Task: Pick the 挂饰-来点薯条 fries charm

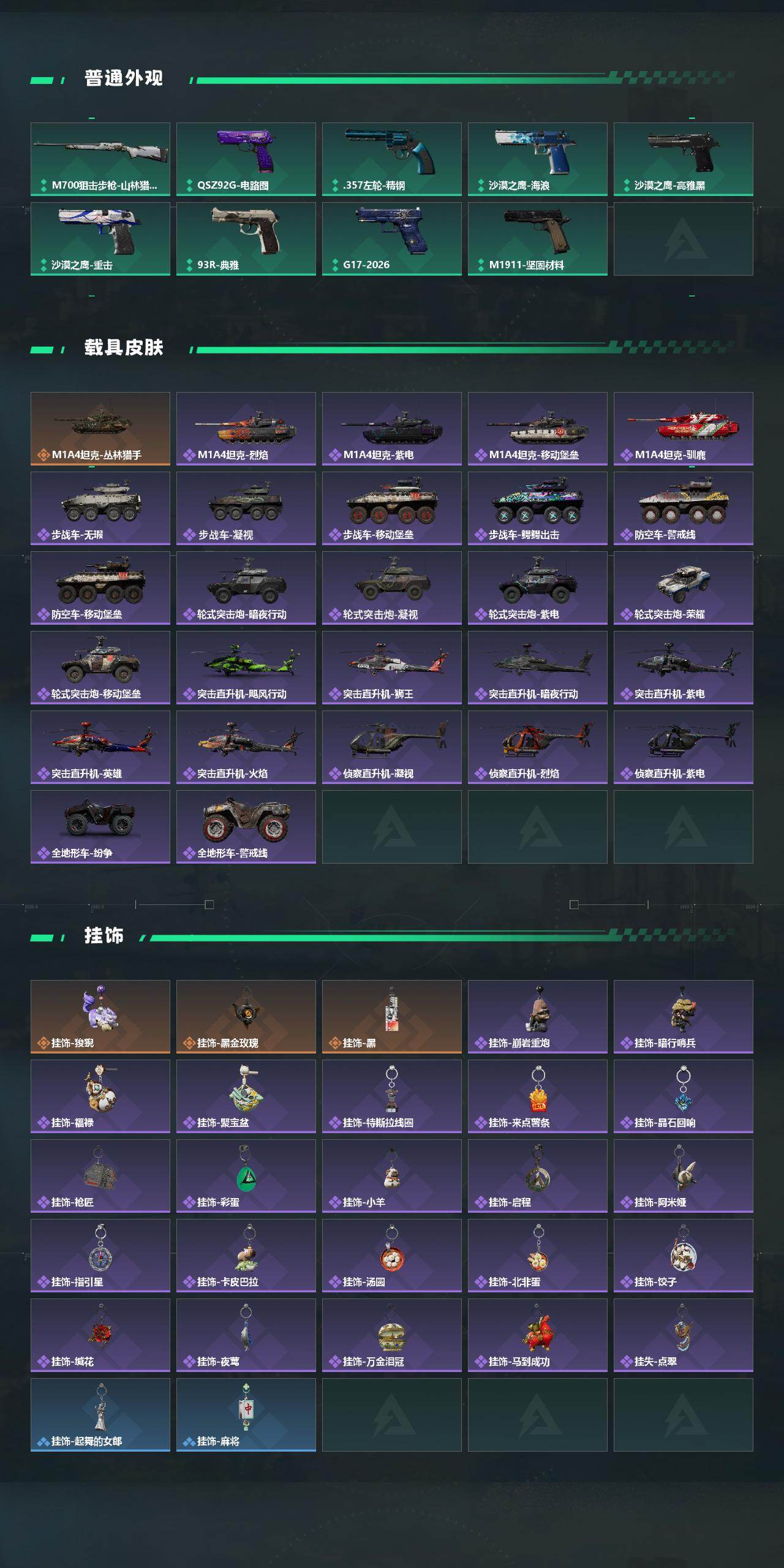Action: (538, 1096)
